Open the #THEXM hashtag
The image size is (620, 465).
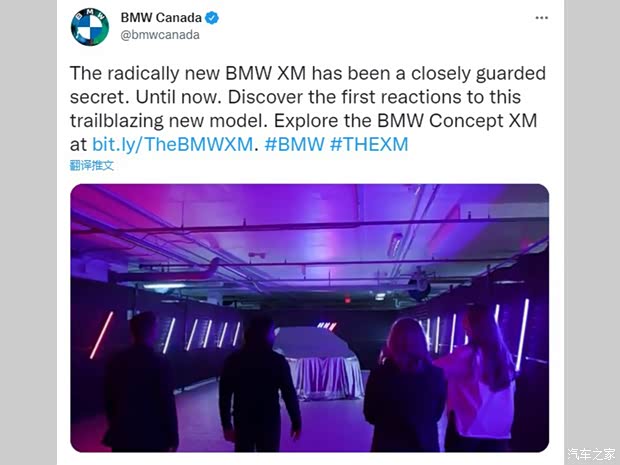pos(369,144)
